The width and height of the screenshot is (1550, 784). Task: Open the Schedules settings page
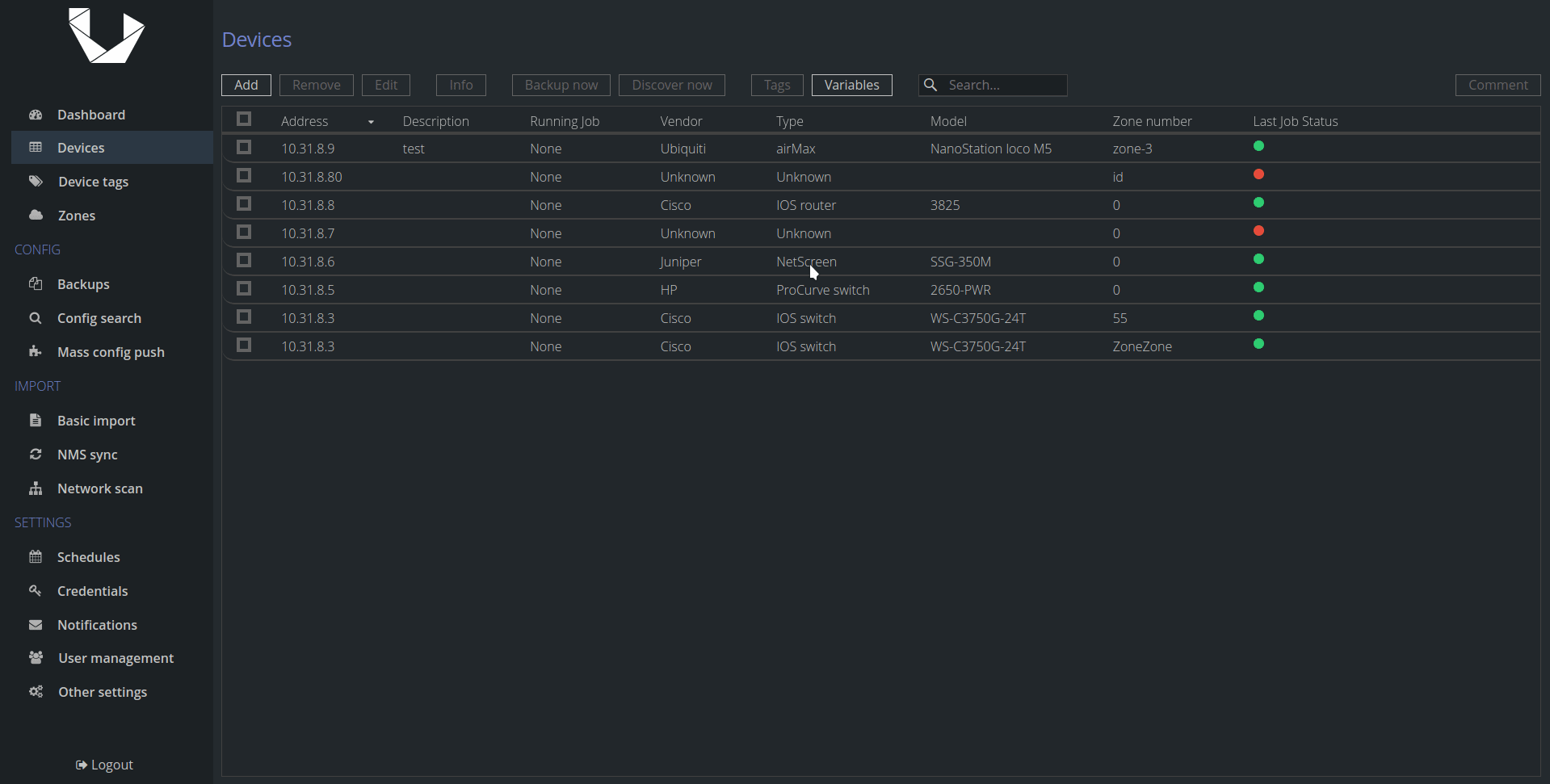coord(88,557)
